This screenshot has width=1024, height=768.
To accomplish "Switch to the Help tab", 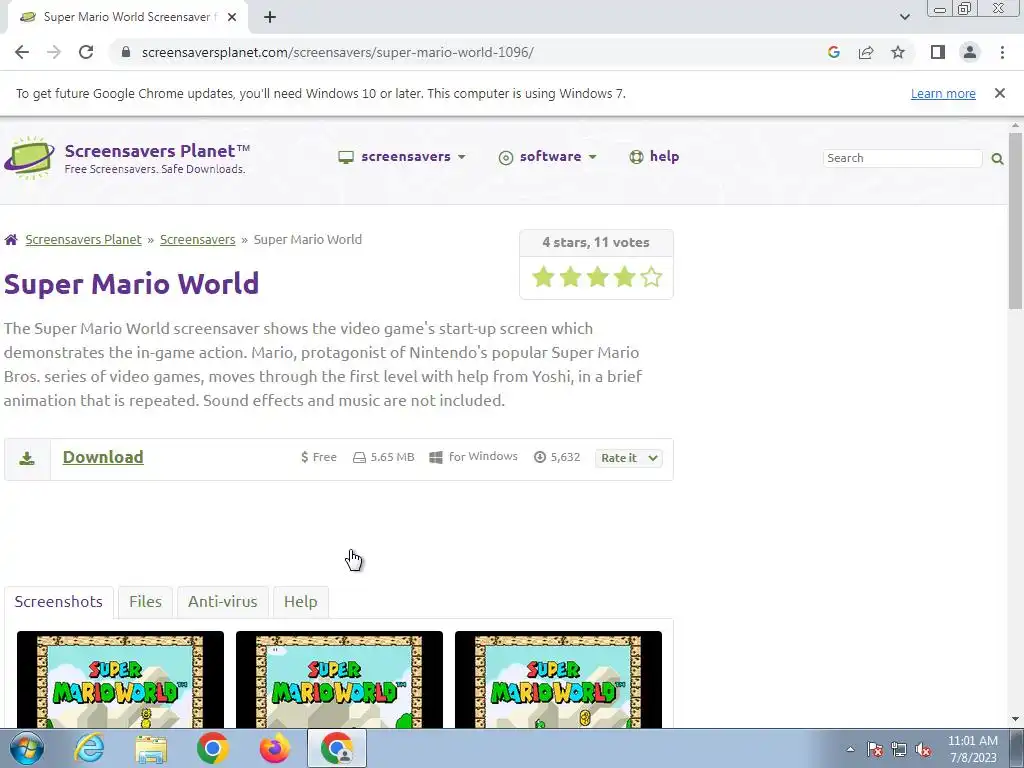I will pos(300,602).
